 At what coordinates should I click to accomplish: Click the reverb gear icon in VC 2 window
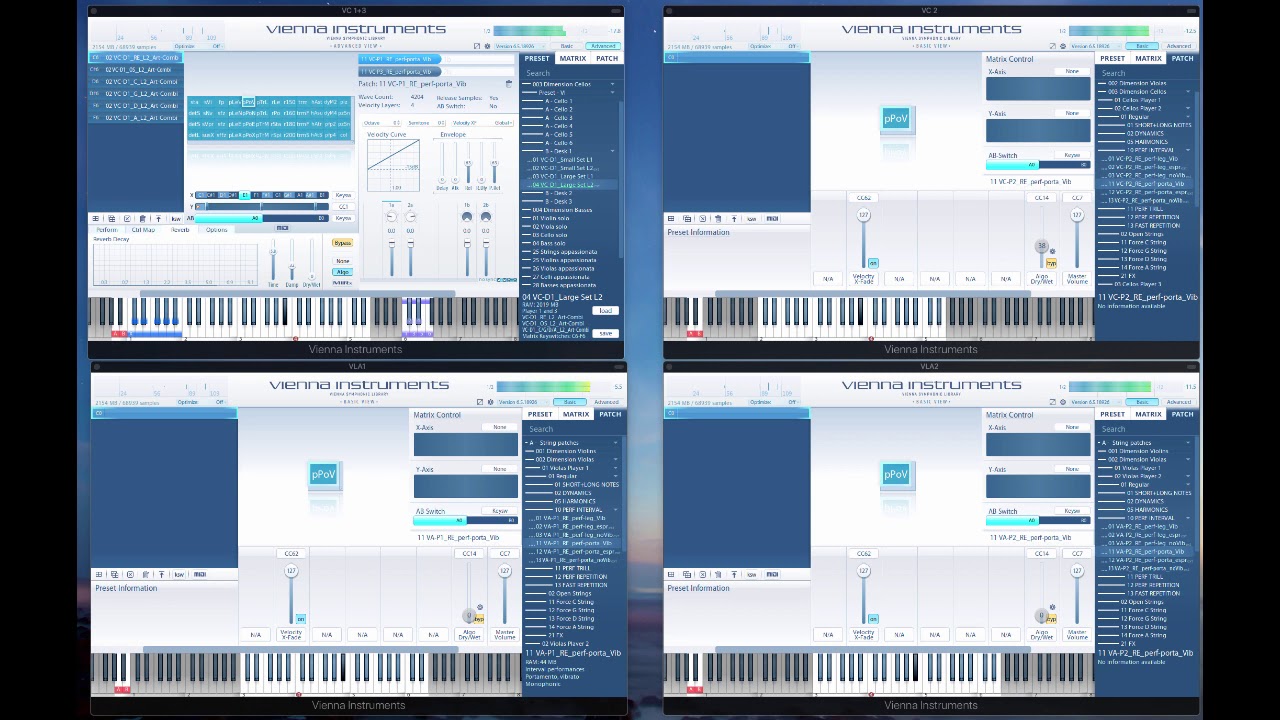tap(1052, 251)
